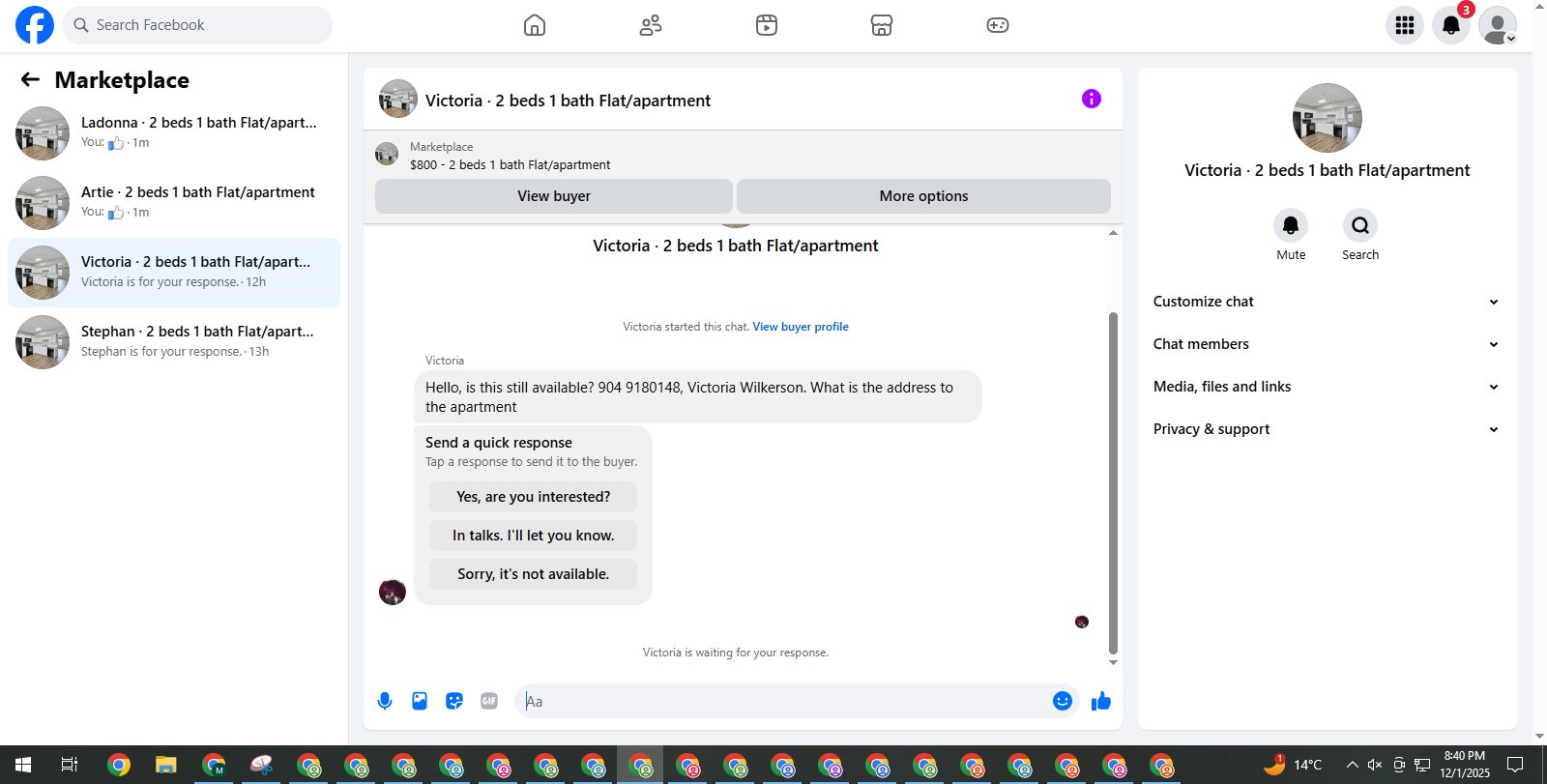Screen dimensions: 1547x784
Task: Open Stephan's conversation in the list
Action: click(x=174, y=342)
